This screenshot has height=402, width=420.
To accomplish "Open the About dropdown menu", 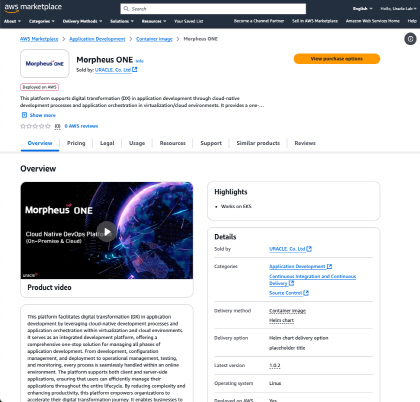I will [12, 21].
